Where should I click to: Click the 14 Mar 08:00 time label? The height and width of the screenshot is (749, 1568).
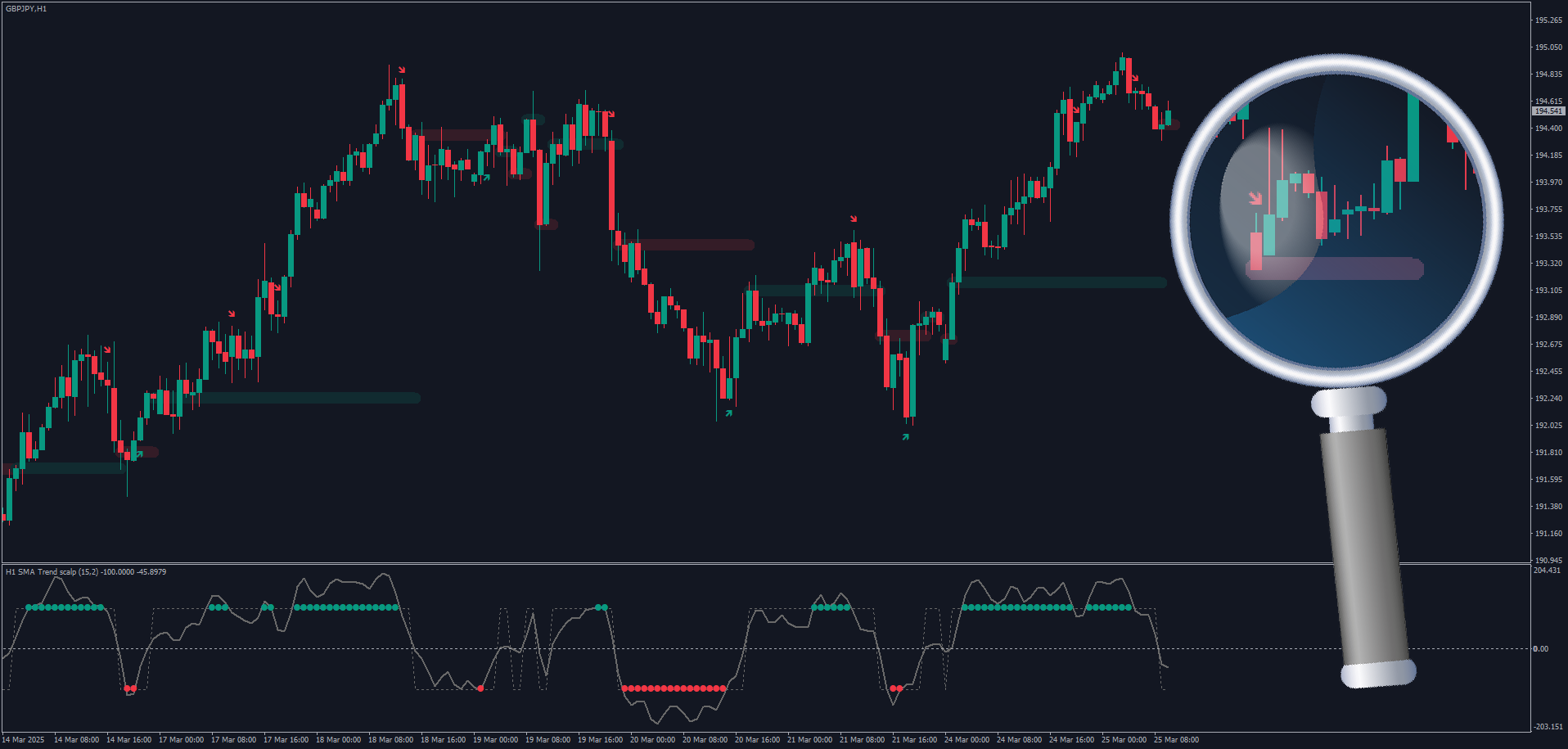77,740
